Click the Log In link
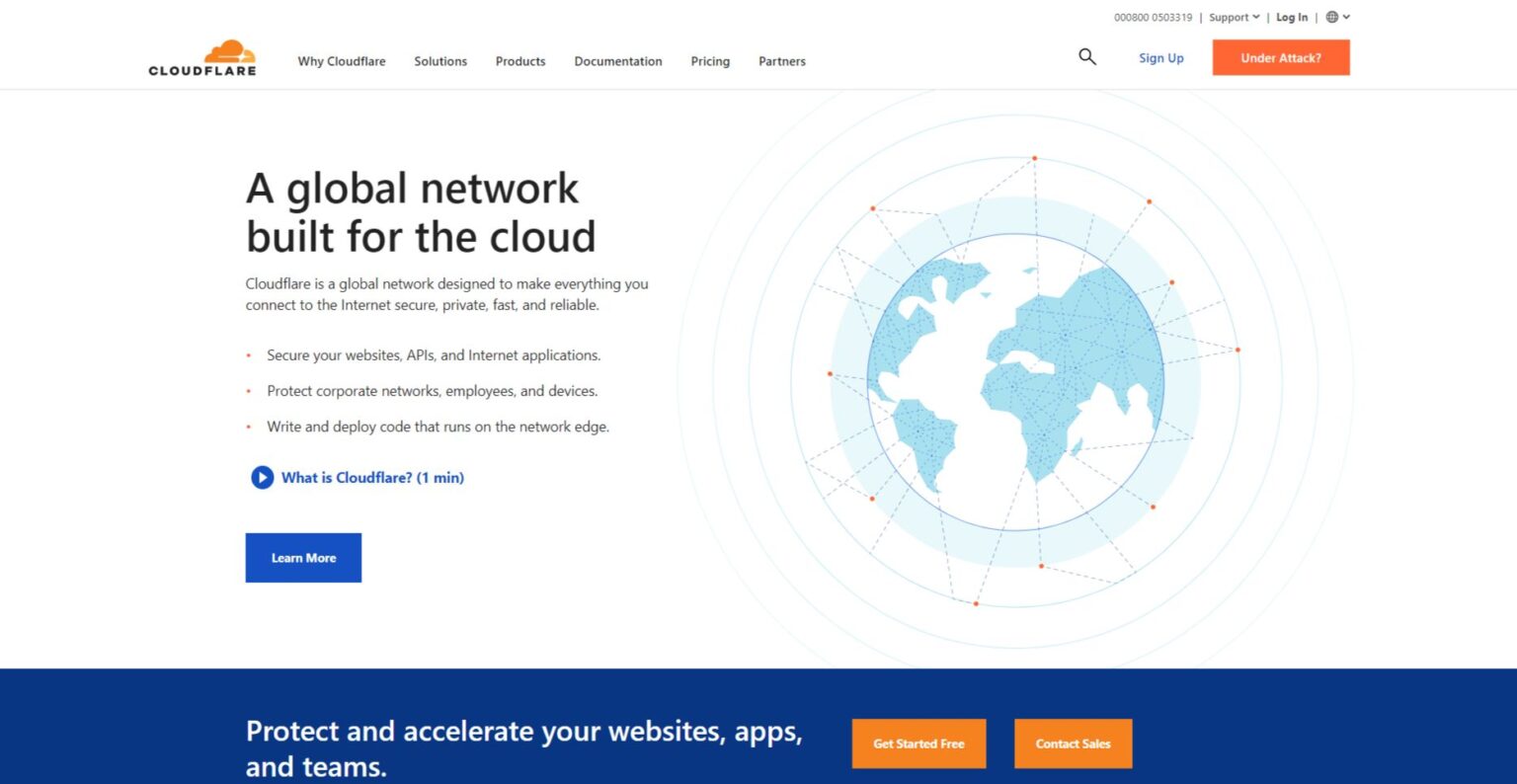 pos(1292,17)
